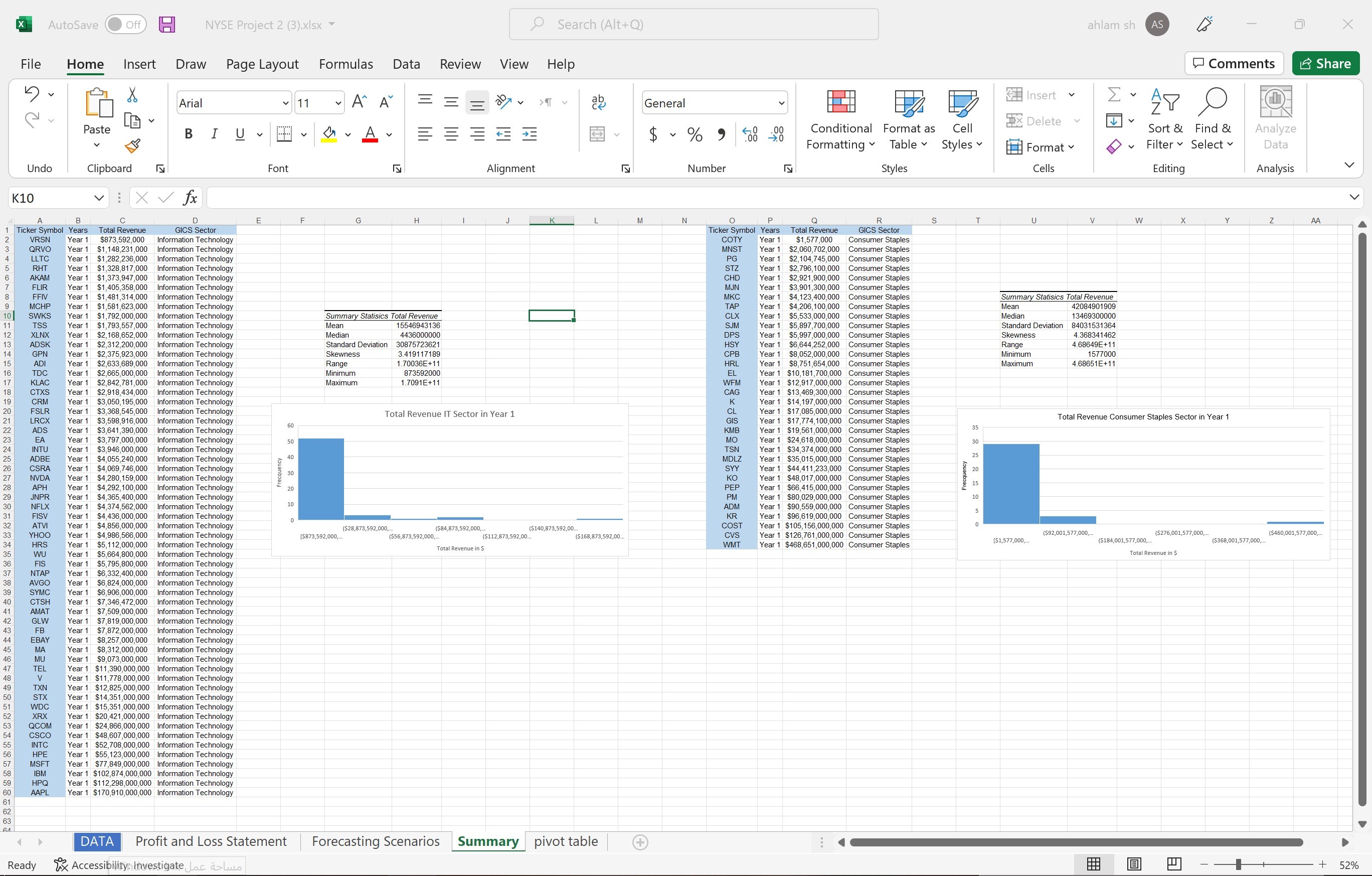Screen dimensions: 1372x876
Task: Switch to the Formulas ribbon tab
Action: [x=346, y=64]
